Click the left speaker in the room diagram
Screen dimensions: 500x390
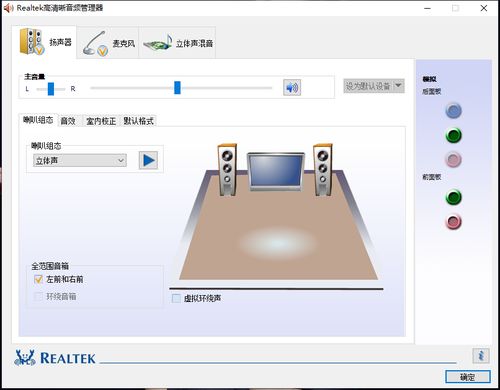227,170
